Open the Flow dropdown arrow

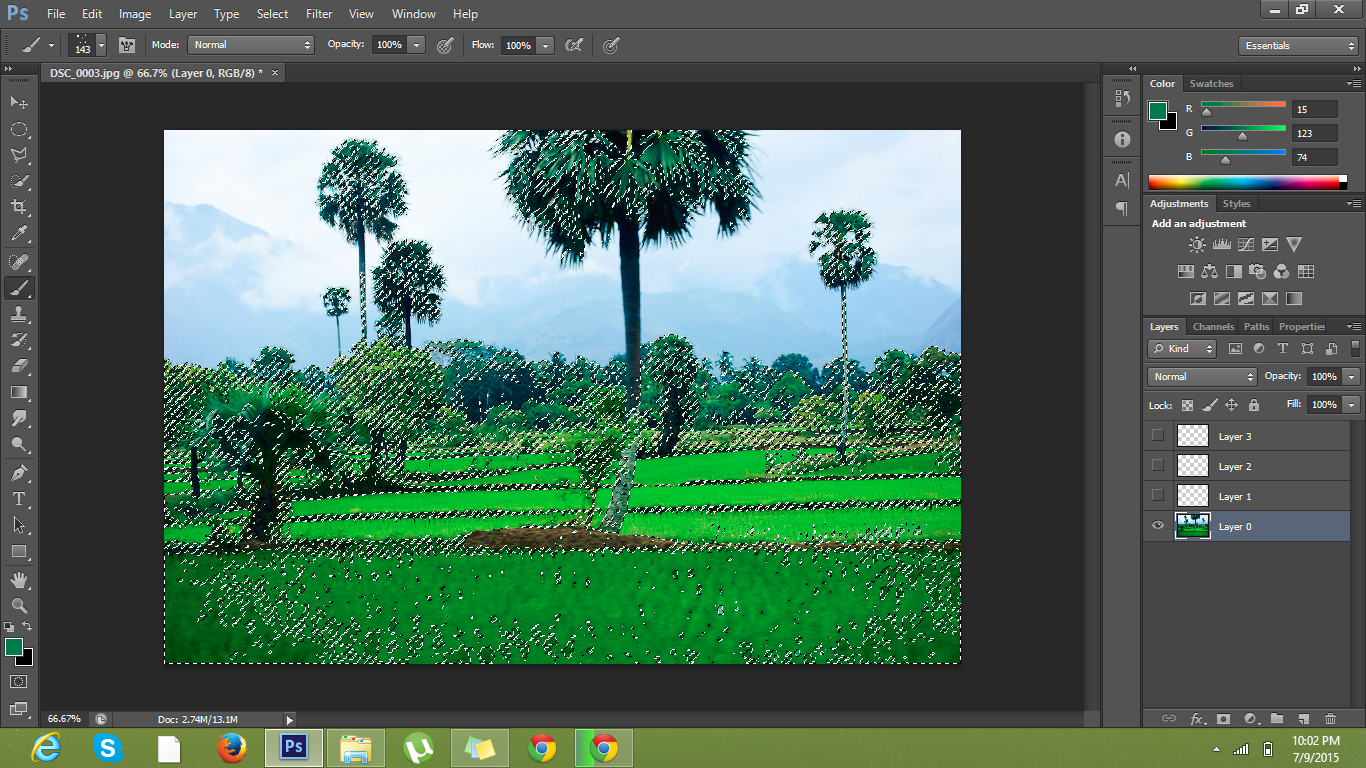545,45
